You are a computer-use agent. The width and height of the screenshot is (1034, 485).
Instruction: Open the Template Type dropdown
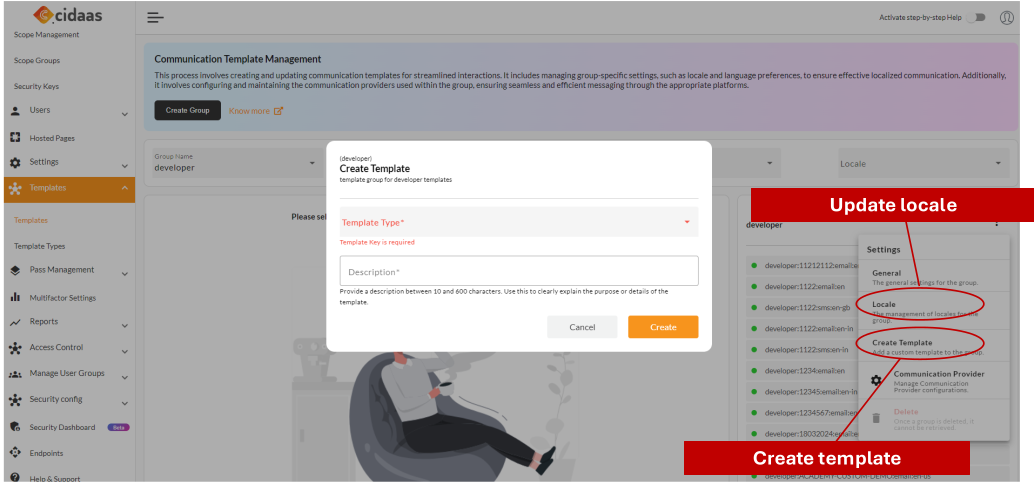(519, 222)
